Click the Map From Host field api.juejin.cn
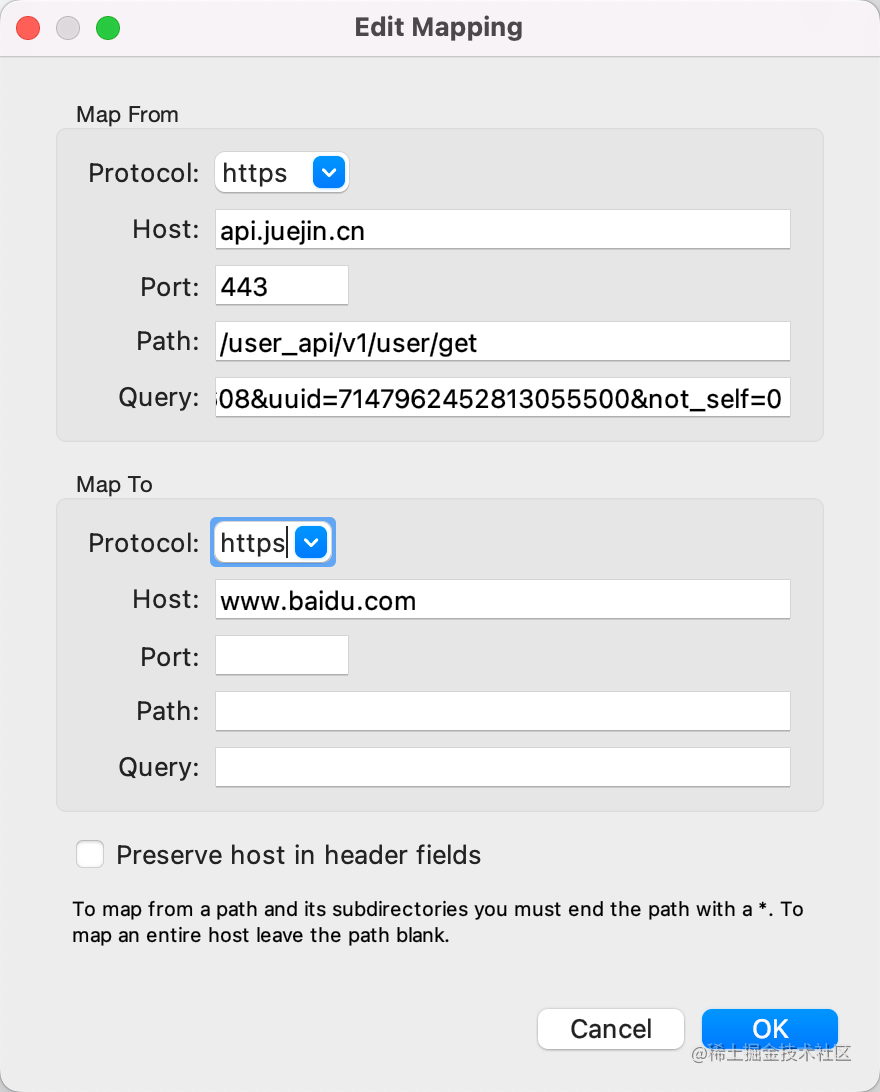The width and height of the screenshot is (880, 1092). coord(503,229)
